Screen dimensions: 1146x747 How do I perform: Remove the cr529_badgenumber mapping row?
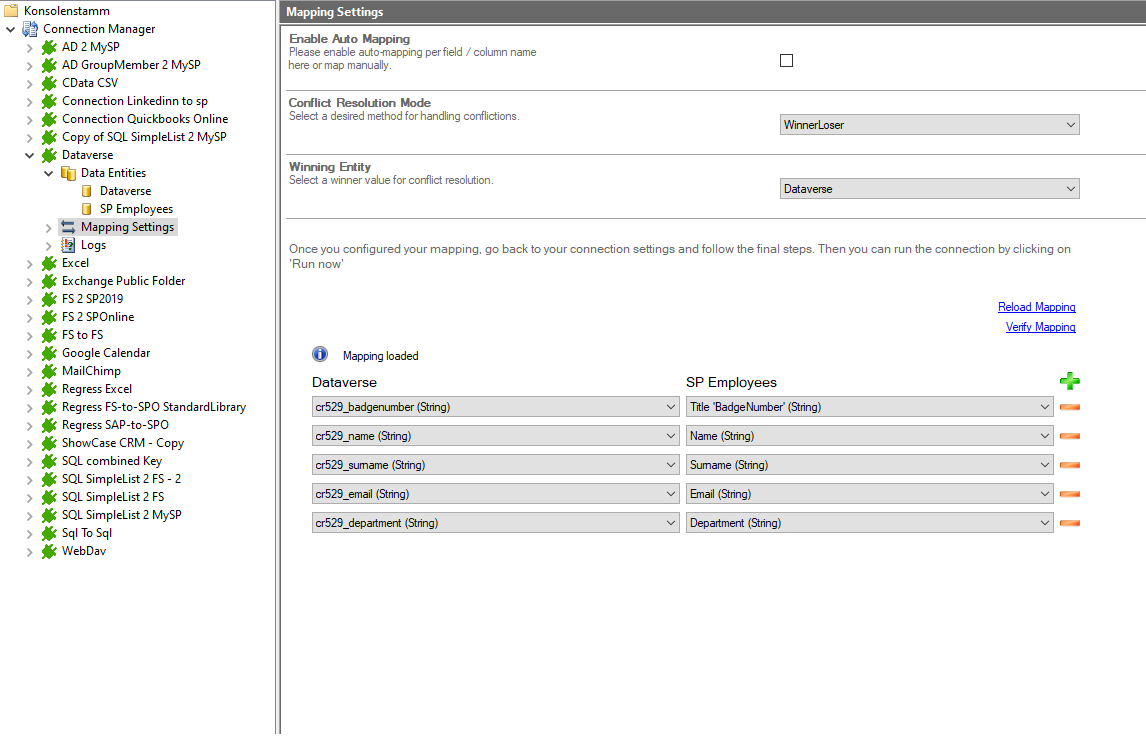[1069, 407]
